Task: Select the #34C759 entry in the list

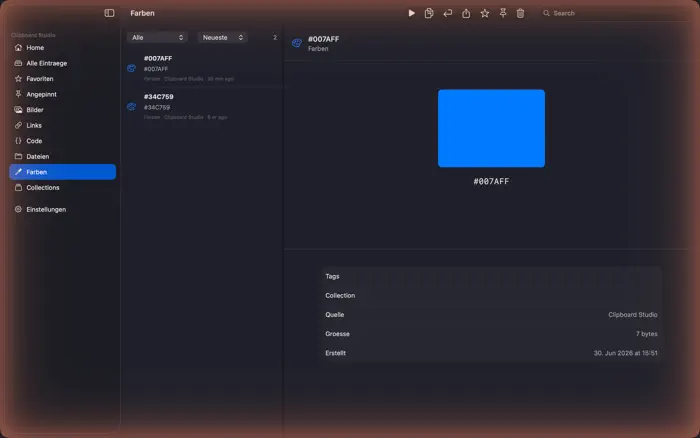Action: pyautogui.click(x=203, y=106)
